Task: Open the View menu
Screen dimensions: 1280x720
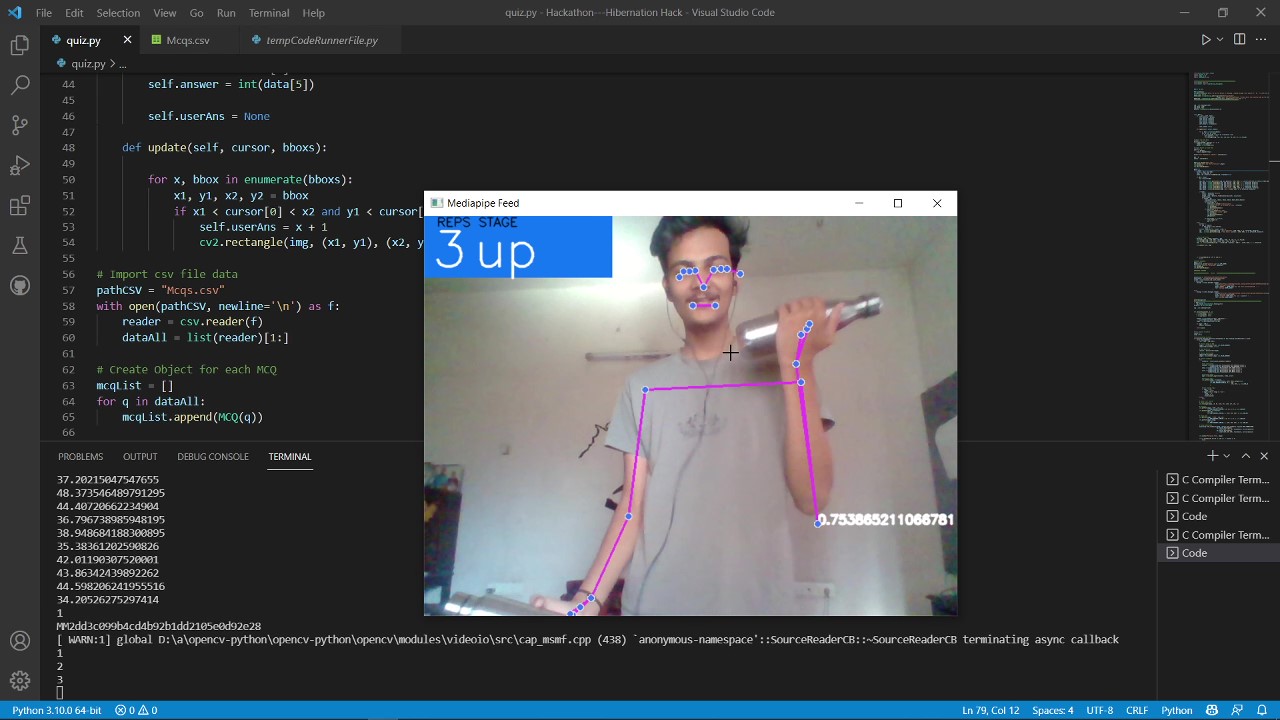Action: [x=165, y=13]
